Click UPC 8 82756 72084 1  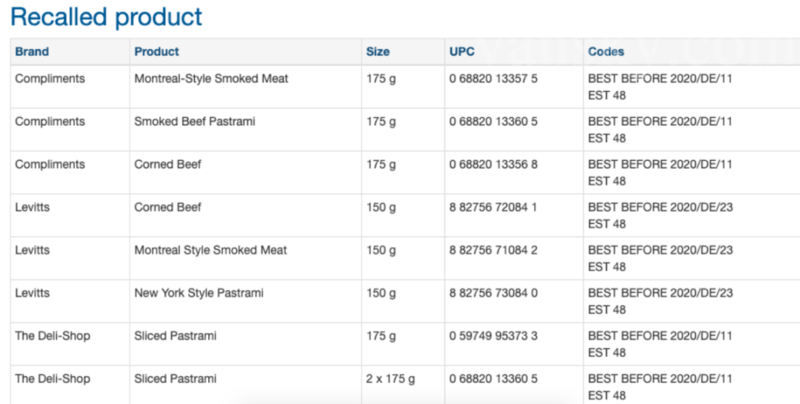[x=493, y=207]
